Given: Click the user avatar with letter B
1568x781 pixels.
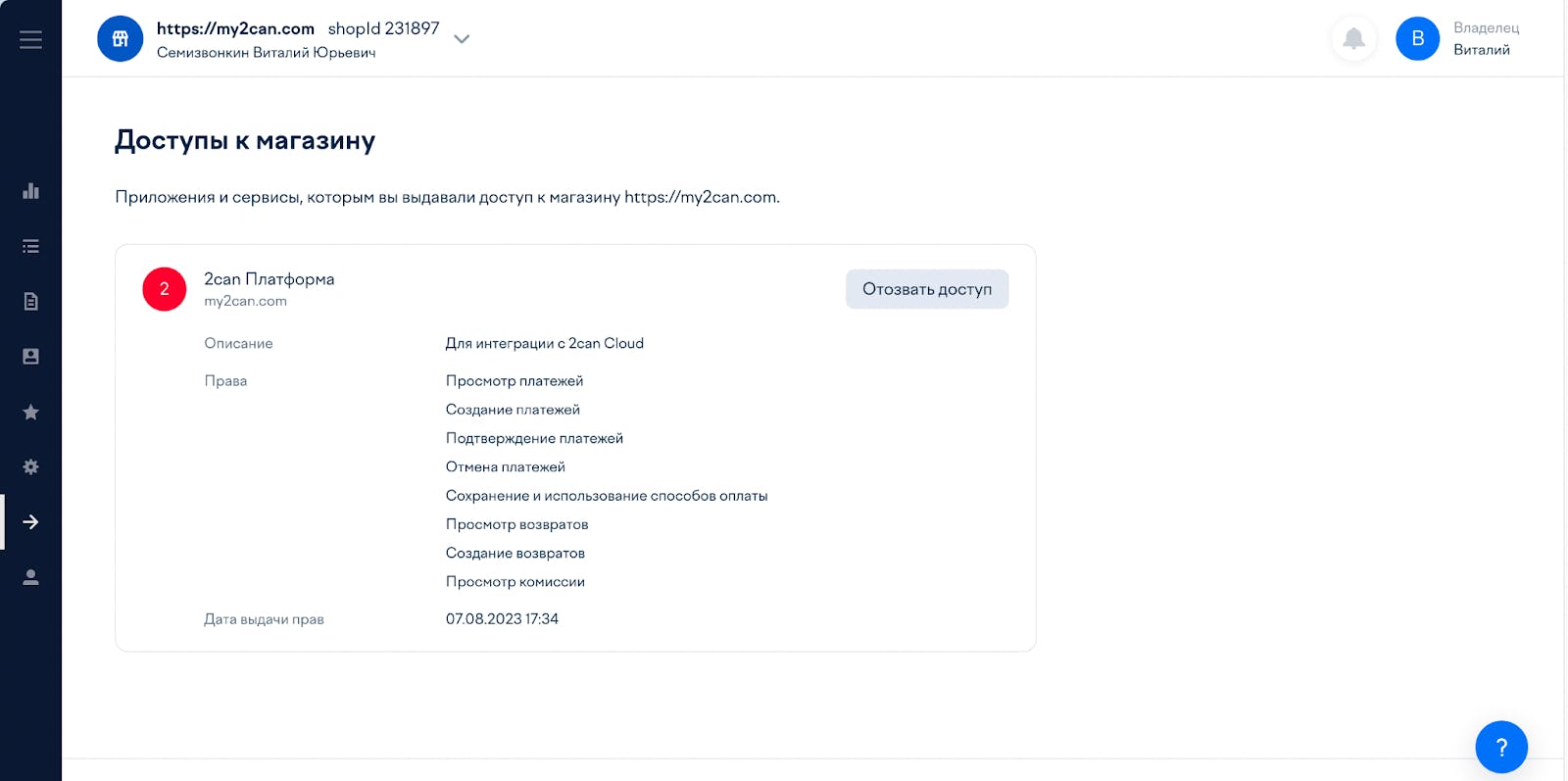Looking at the screenshot, I should pyautogui.click(x=1417, y=39).
